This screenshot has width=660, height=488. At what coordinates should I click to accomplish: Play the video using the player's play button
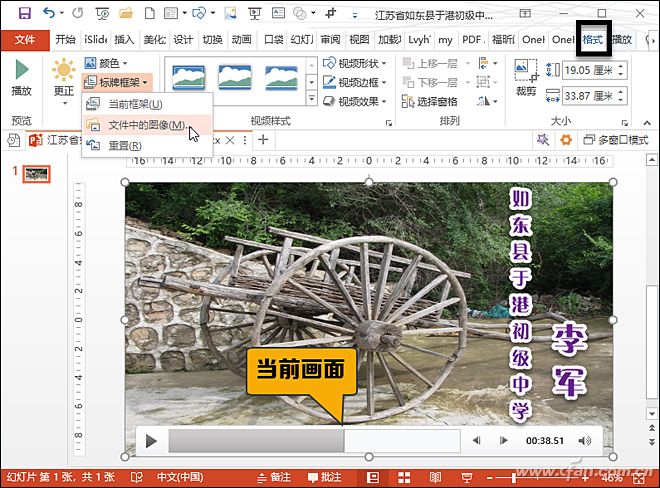(x=151, y=440)
